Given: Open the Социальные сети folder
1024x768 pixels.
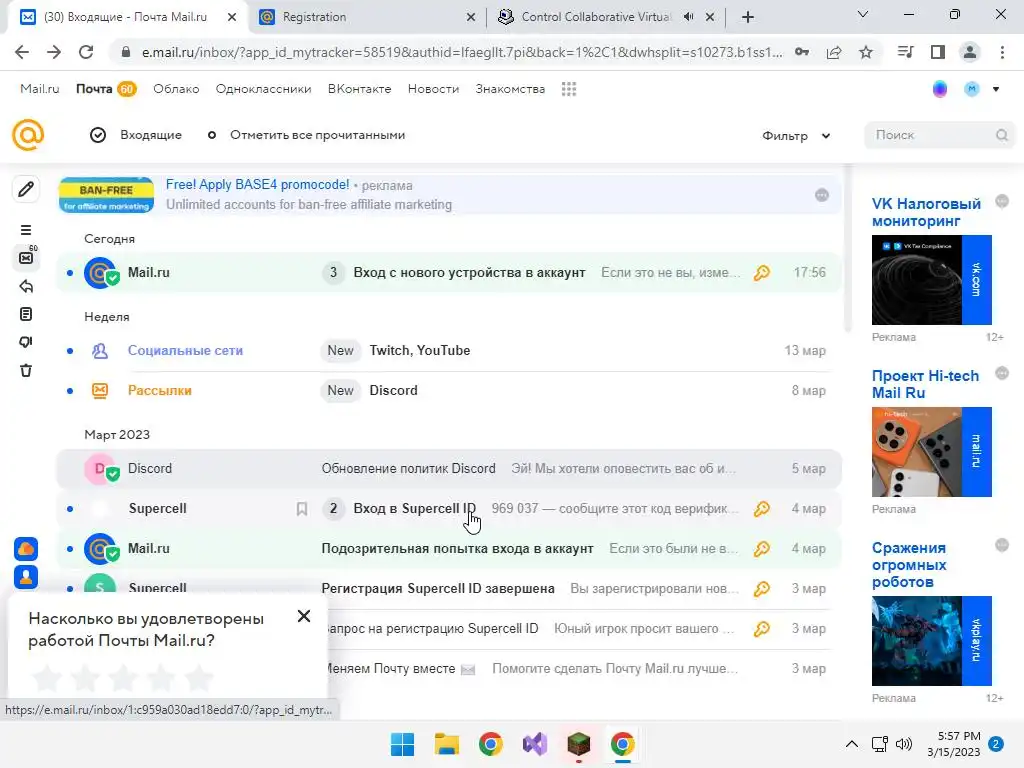Looking at the screenshot, I should tap(185, 351).
